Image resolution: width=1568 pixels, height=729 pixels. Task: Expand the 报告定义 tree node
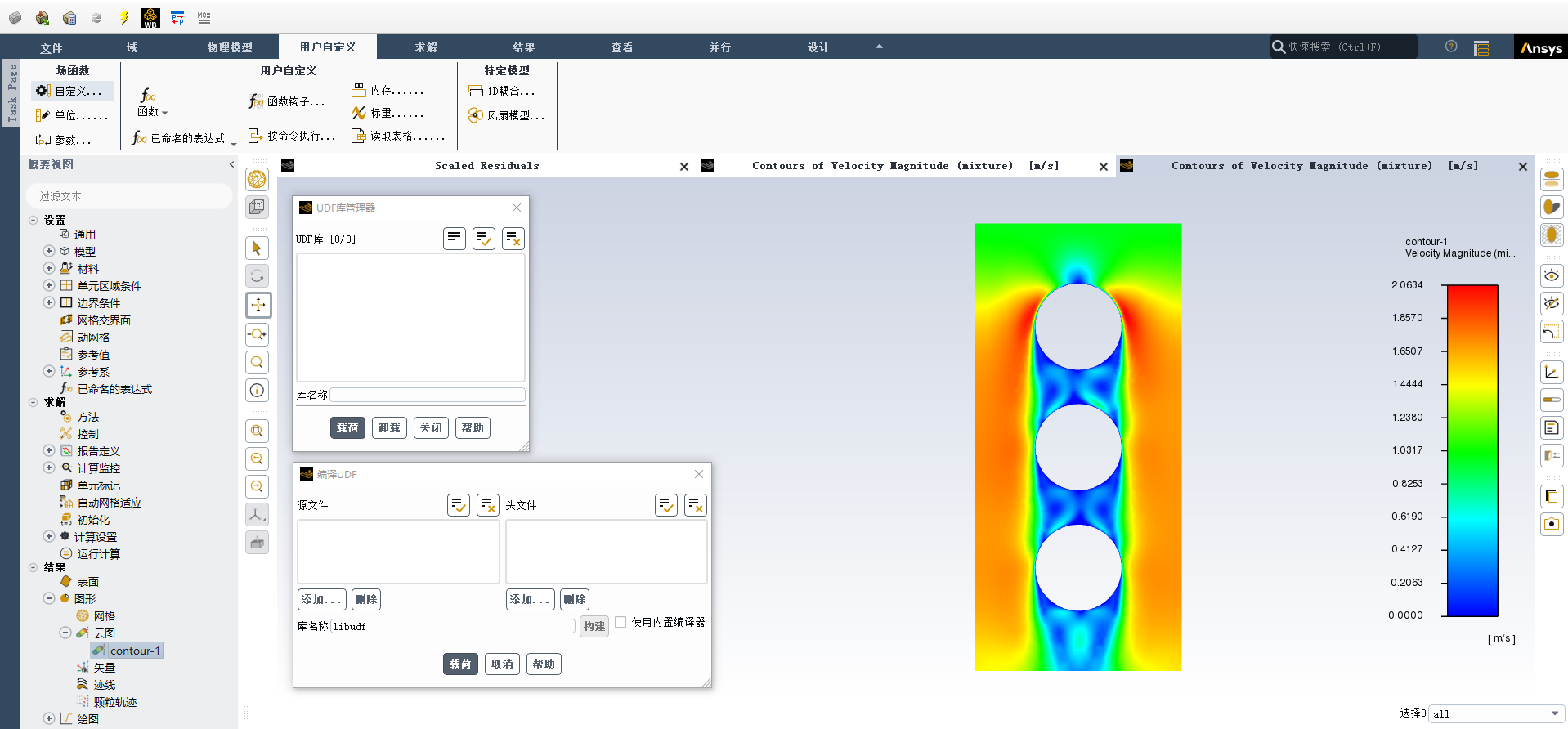click(x=49, y=450)
